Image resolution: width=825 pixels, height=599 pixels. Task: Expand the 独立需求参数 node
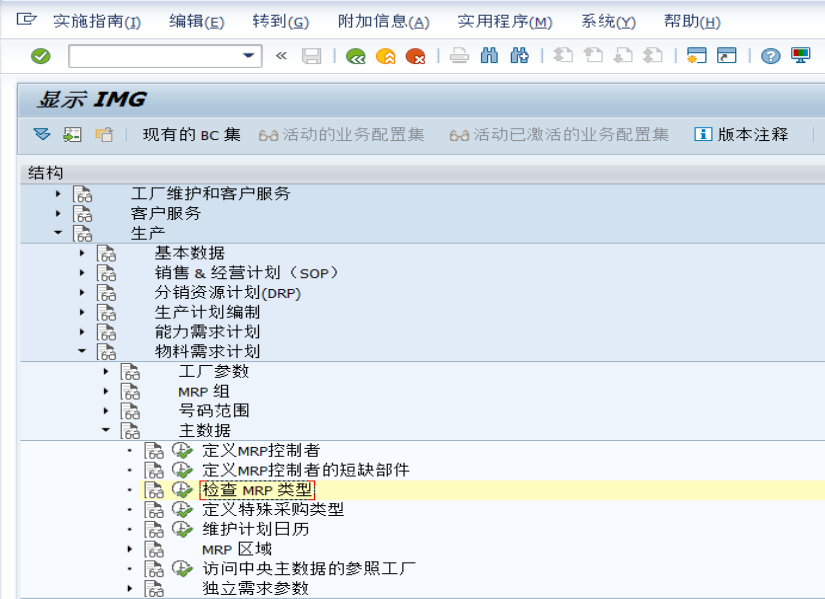coord(130,588)
